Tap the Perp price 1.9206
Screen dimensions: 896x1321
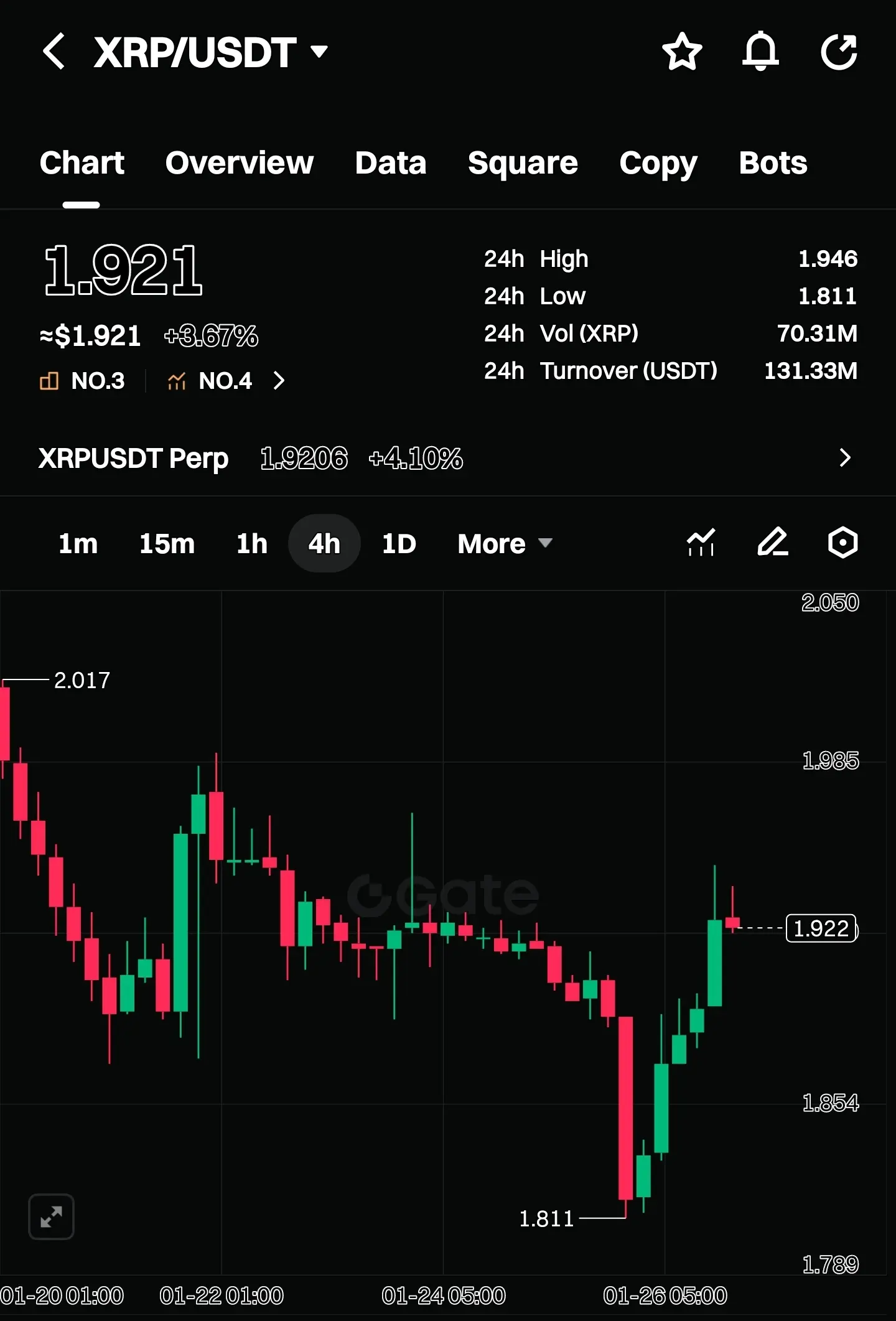[304, 459]
